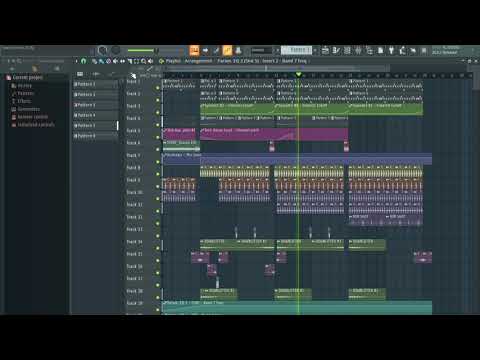Mute Track 18 with its green dot

[158, 298]
